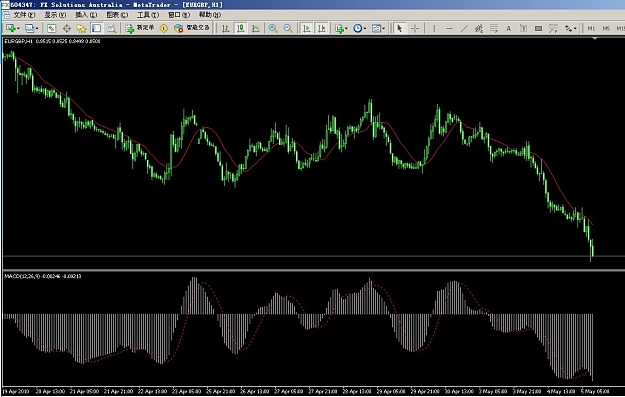The width and height of the screenshot is (625, 397).
Task: Click the 新定单 New Order button
Action: tap(140, 28)
